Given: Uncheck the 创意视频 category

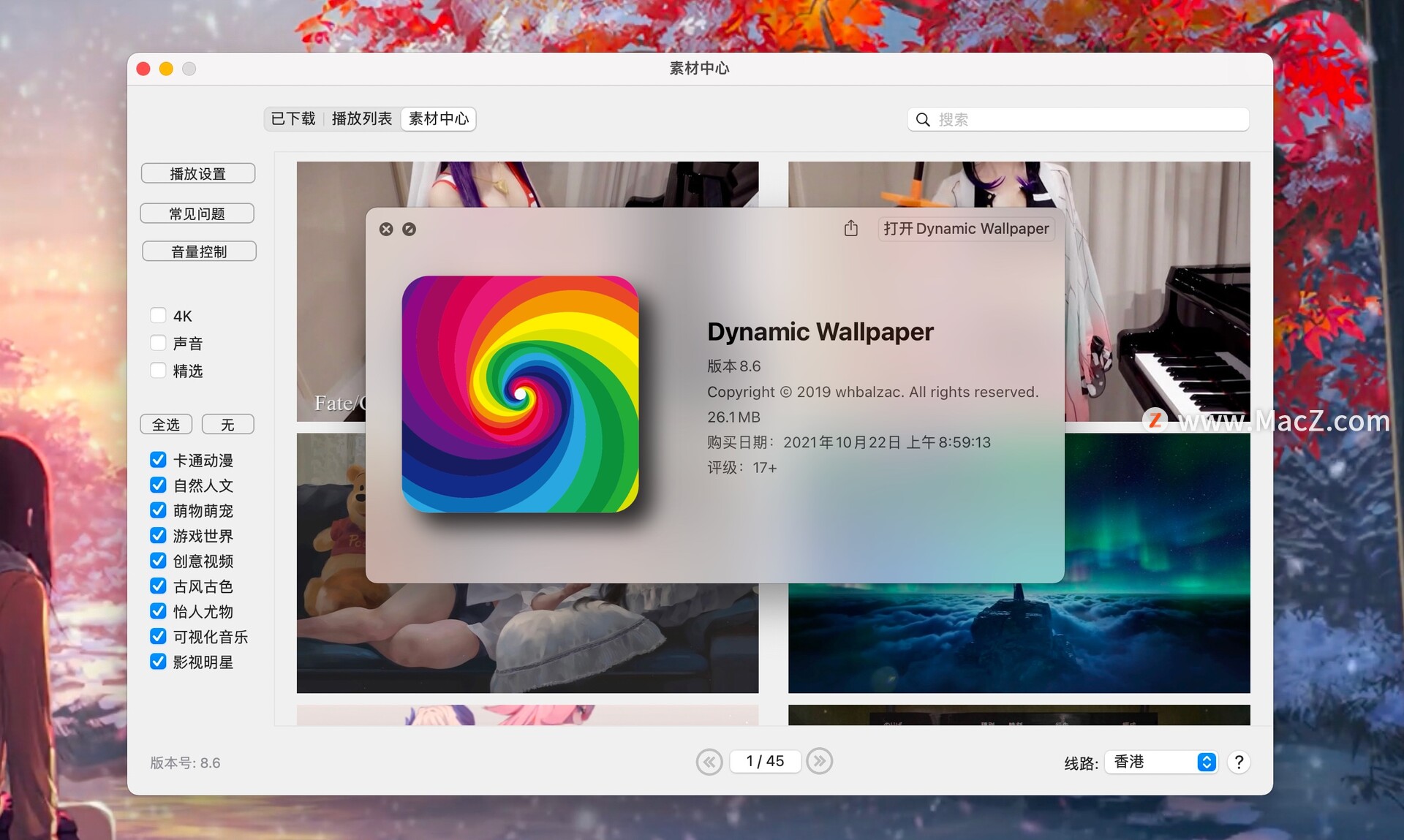Looking at the screenshot, I should pos(158,561).
